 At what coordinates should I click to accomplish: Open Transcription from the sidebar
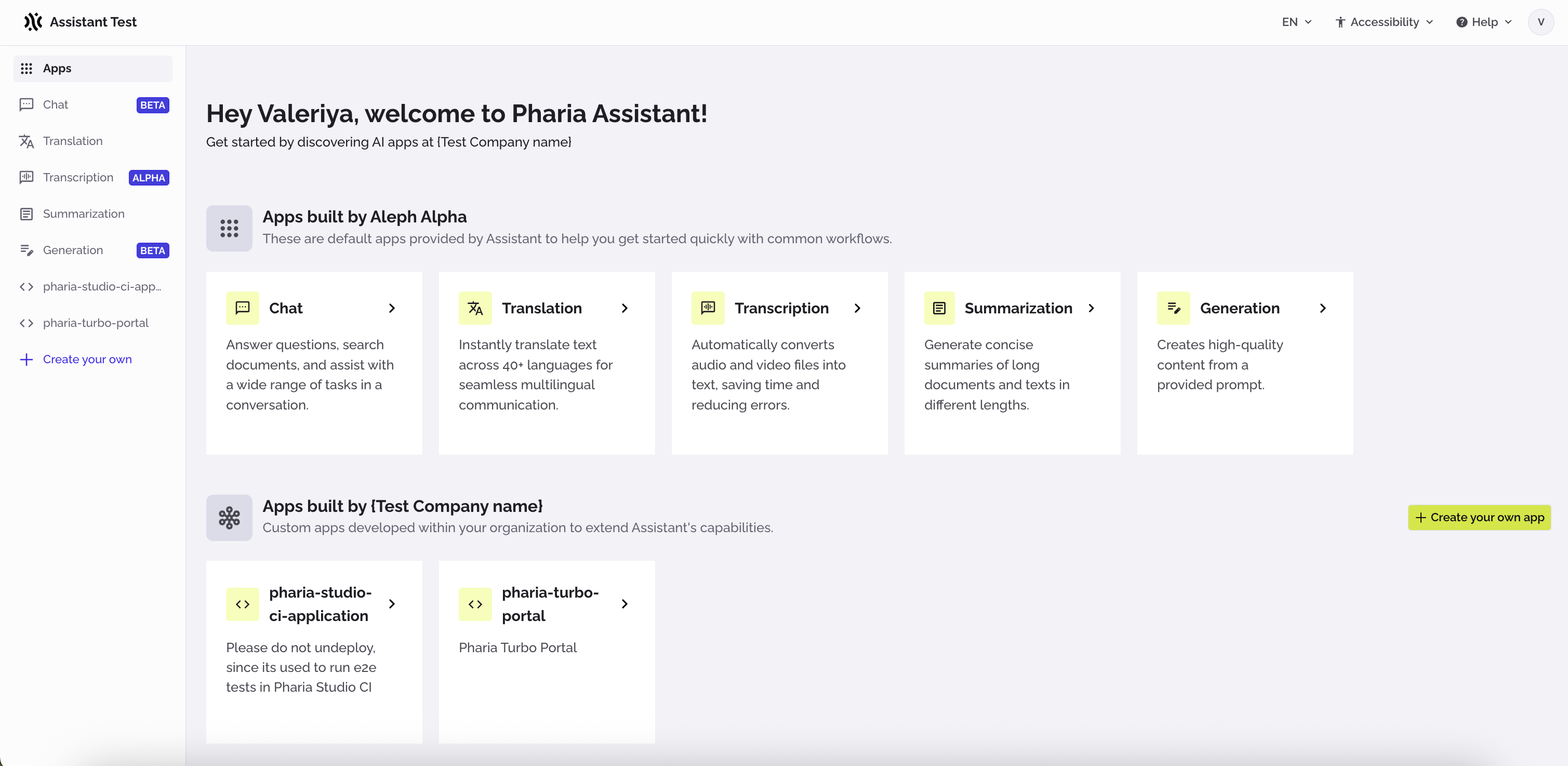coord(78,177)
